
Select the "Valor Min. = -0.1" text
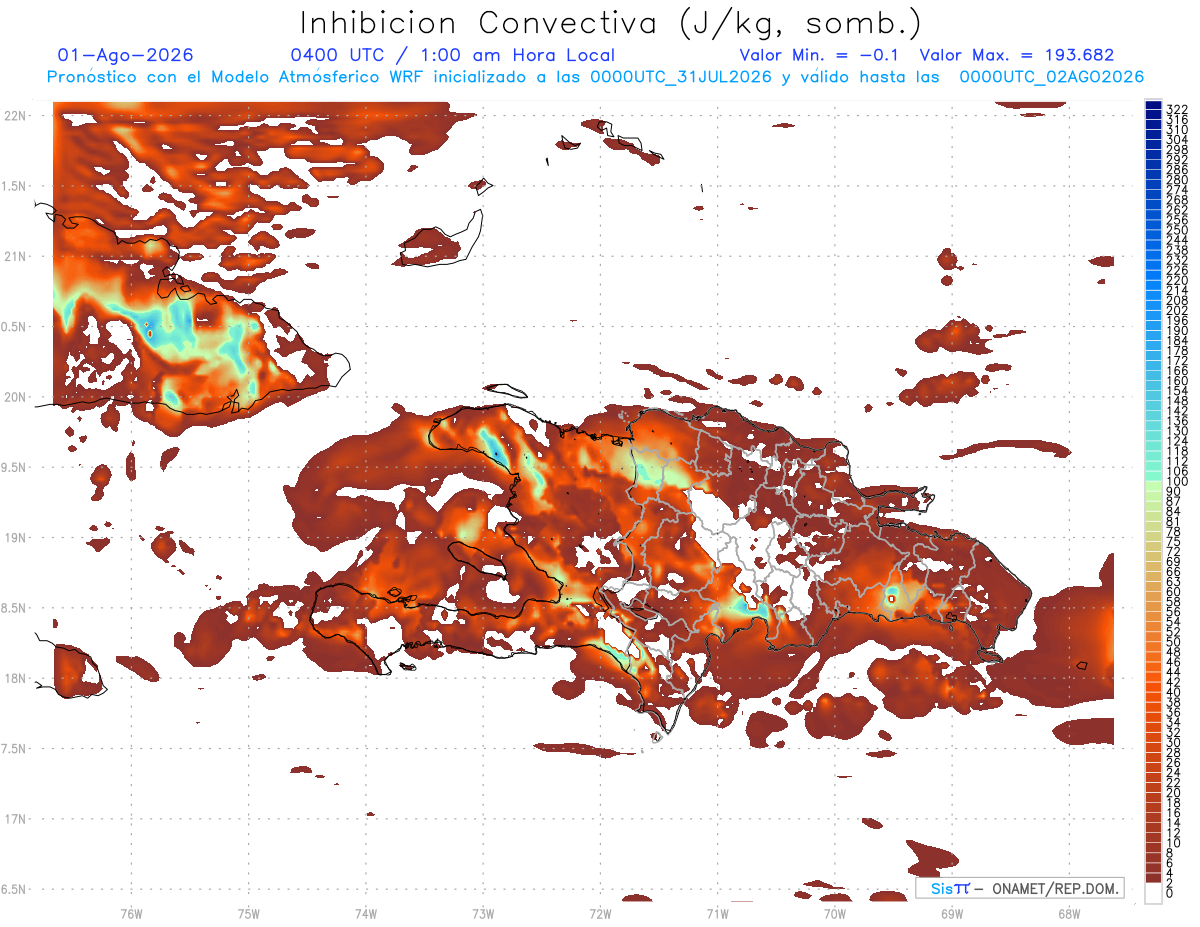click(819, 56)
